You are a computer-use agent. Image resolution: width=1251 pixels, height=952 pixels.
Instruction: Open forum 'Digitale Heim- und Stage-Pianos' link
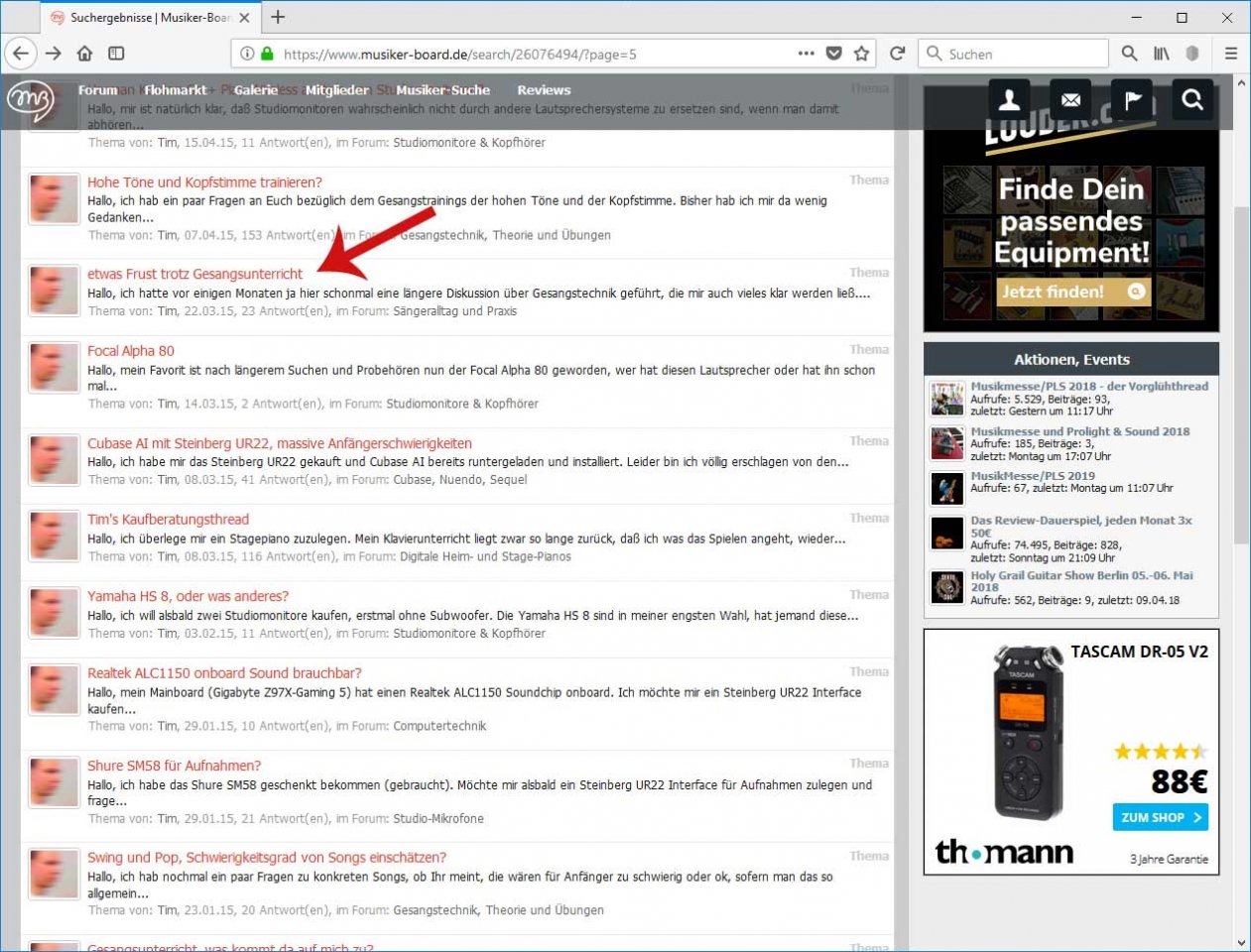pos(485,556)
